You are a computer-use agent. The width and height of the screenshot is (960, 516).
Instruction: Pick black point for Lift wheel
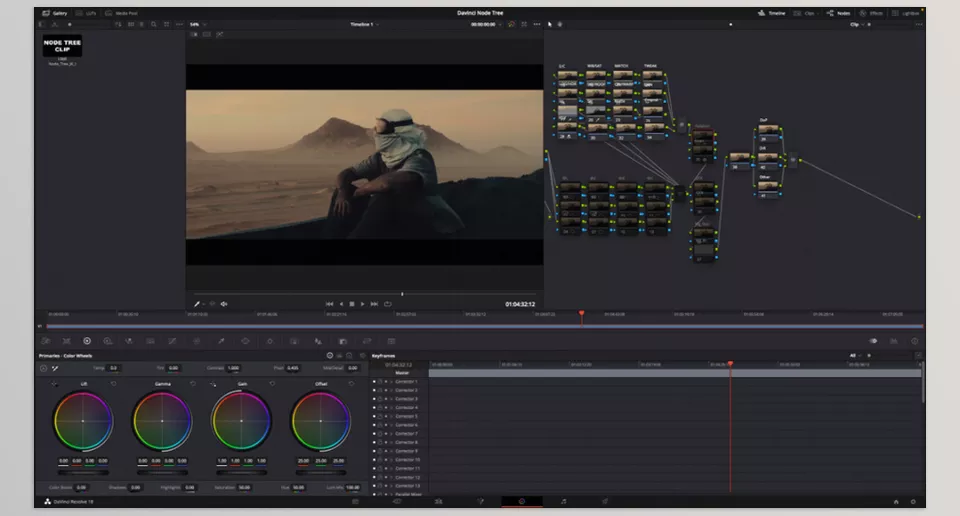54,384
